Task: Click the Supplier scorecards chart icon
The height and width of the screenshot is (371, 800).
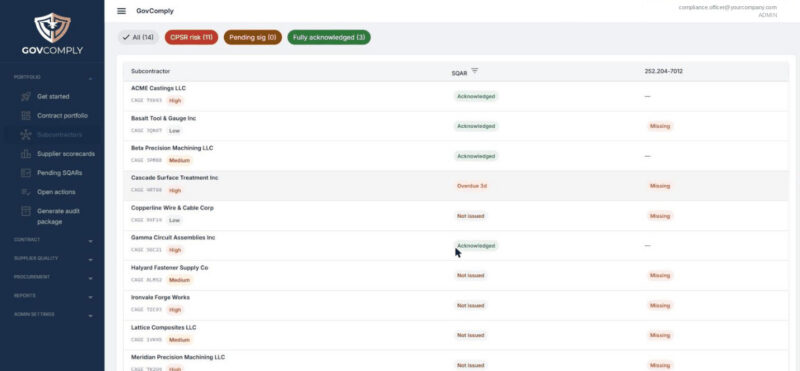Action: (x=26, y=154)
